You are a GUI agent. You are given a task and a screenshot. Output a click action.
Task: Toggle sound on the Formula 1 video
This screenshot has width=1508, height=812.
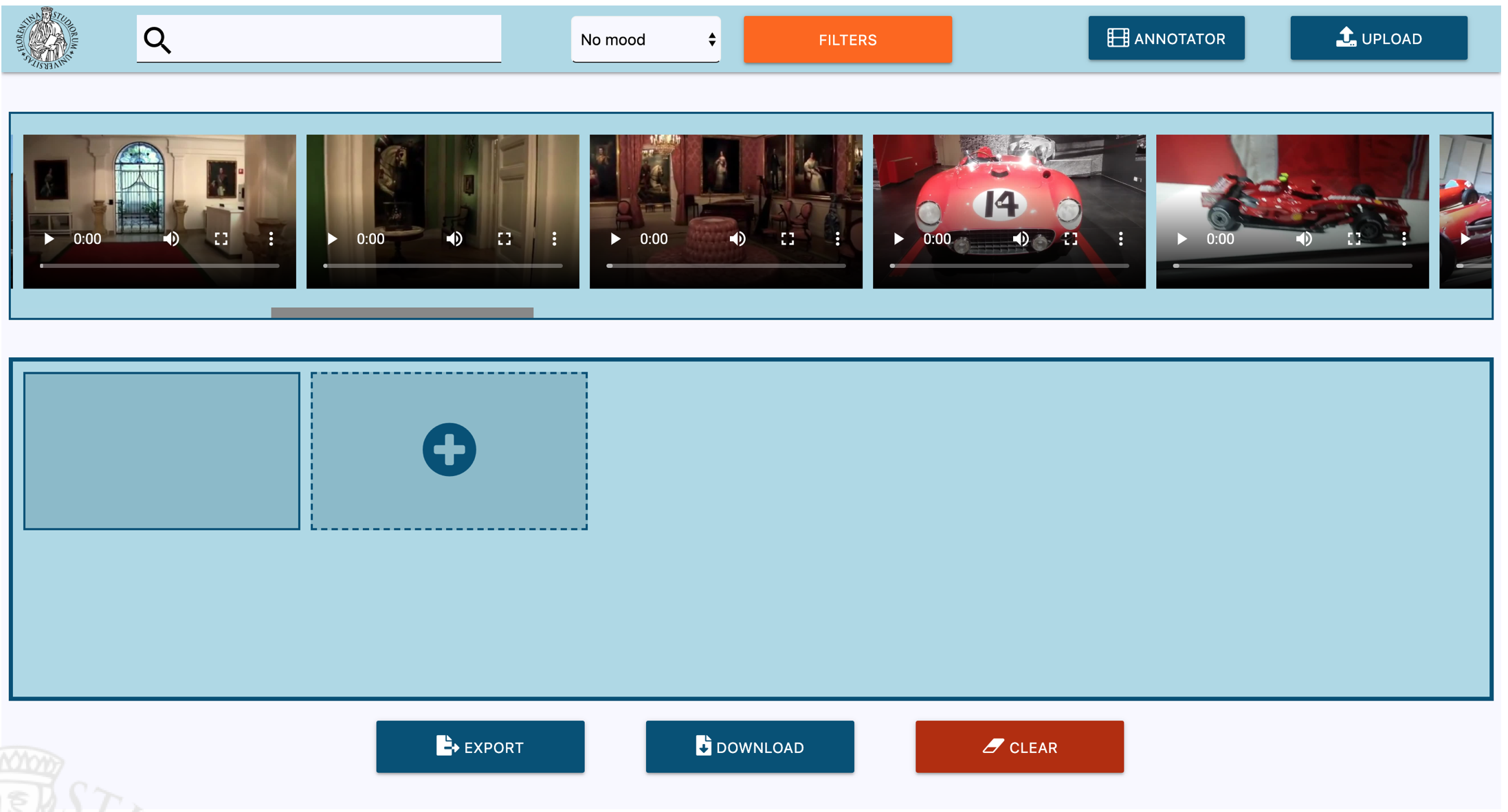1304,239
